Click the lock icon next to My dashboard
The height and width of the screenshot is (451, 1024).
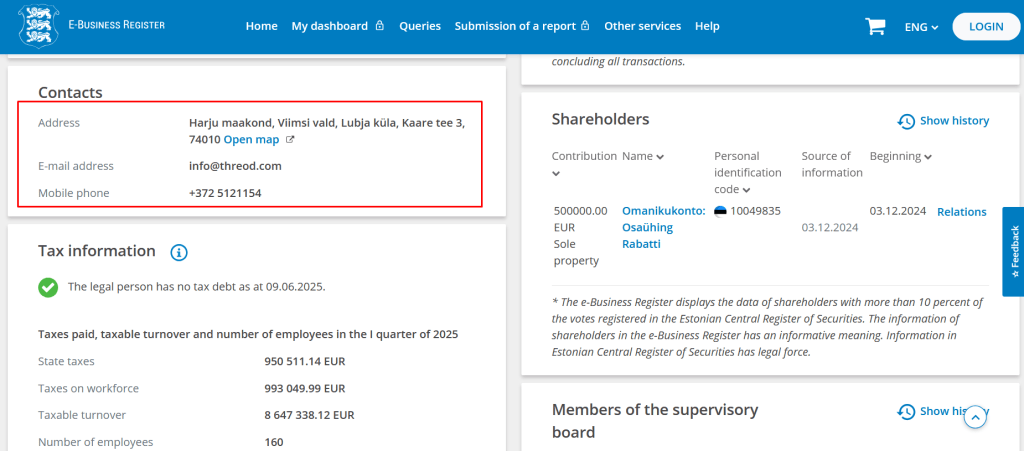tap(380, 27)
